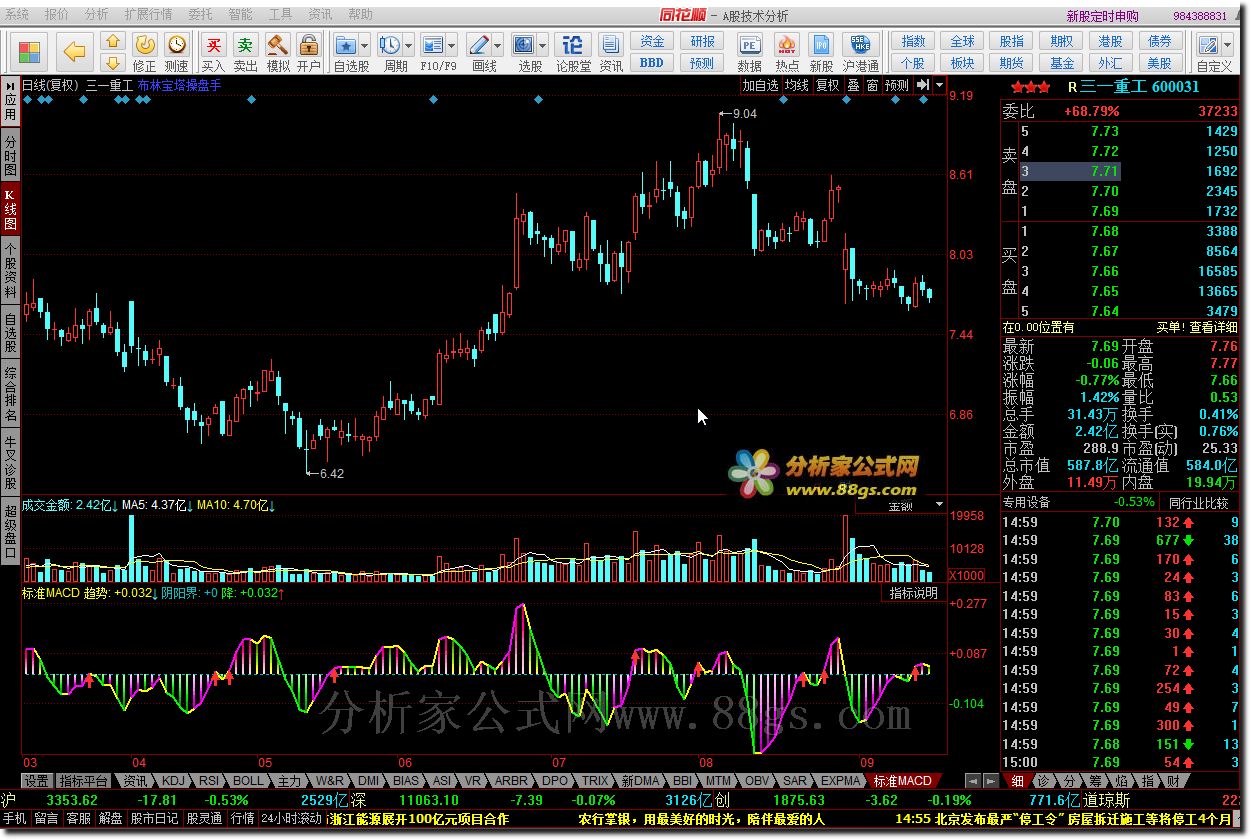The width and height of the screenshot is (1252, 840).
Task: Click the down arrow page icon in toolbar
Action: coord(113,62)
